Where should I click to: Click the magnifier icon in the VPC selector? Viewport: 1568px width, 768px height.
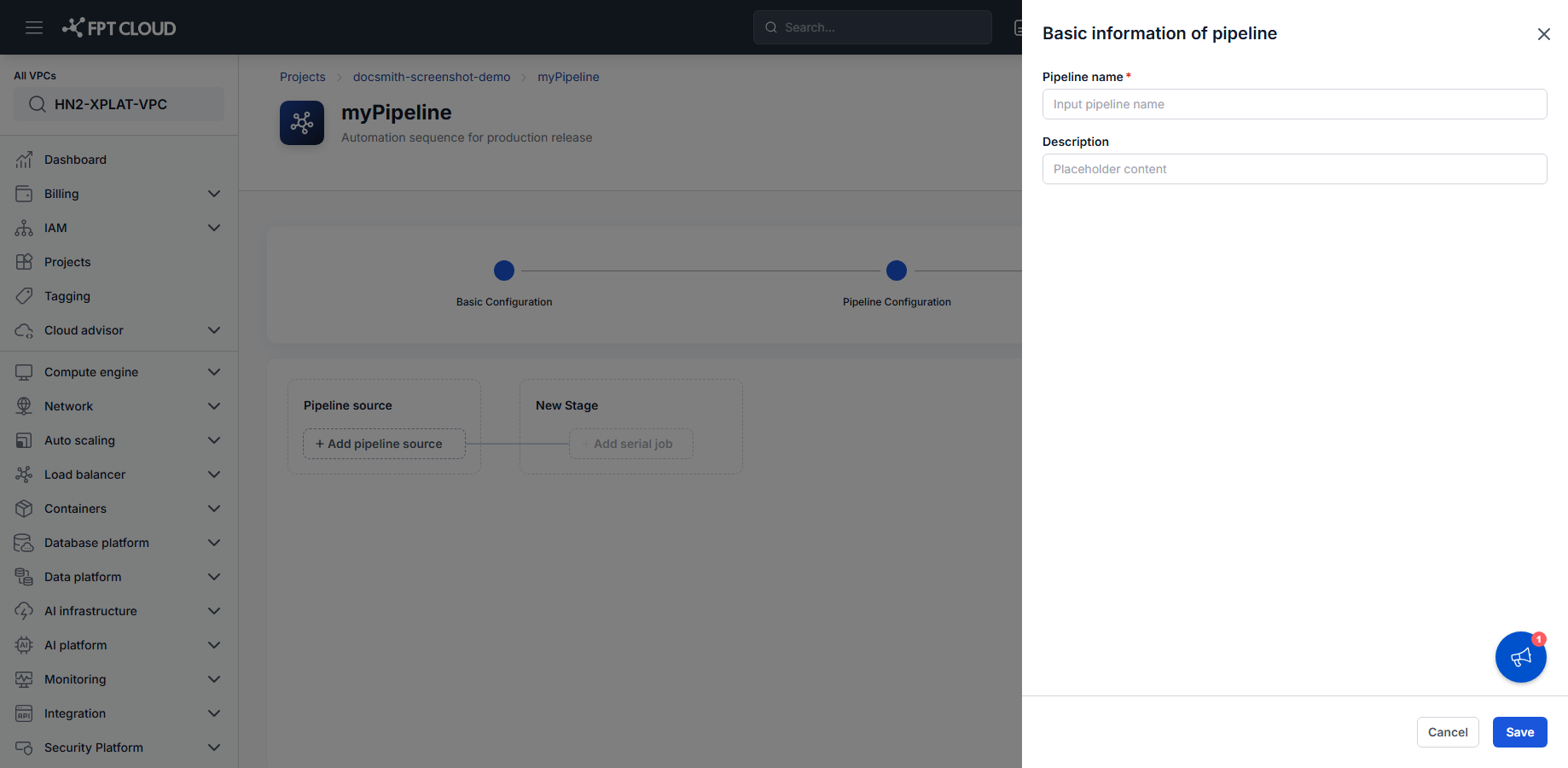38,104
